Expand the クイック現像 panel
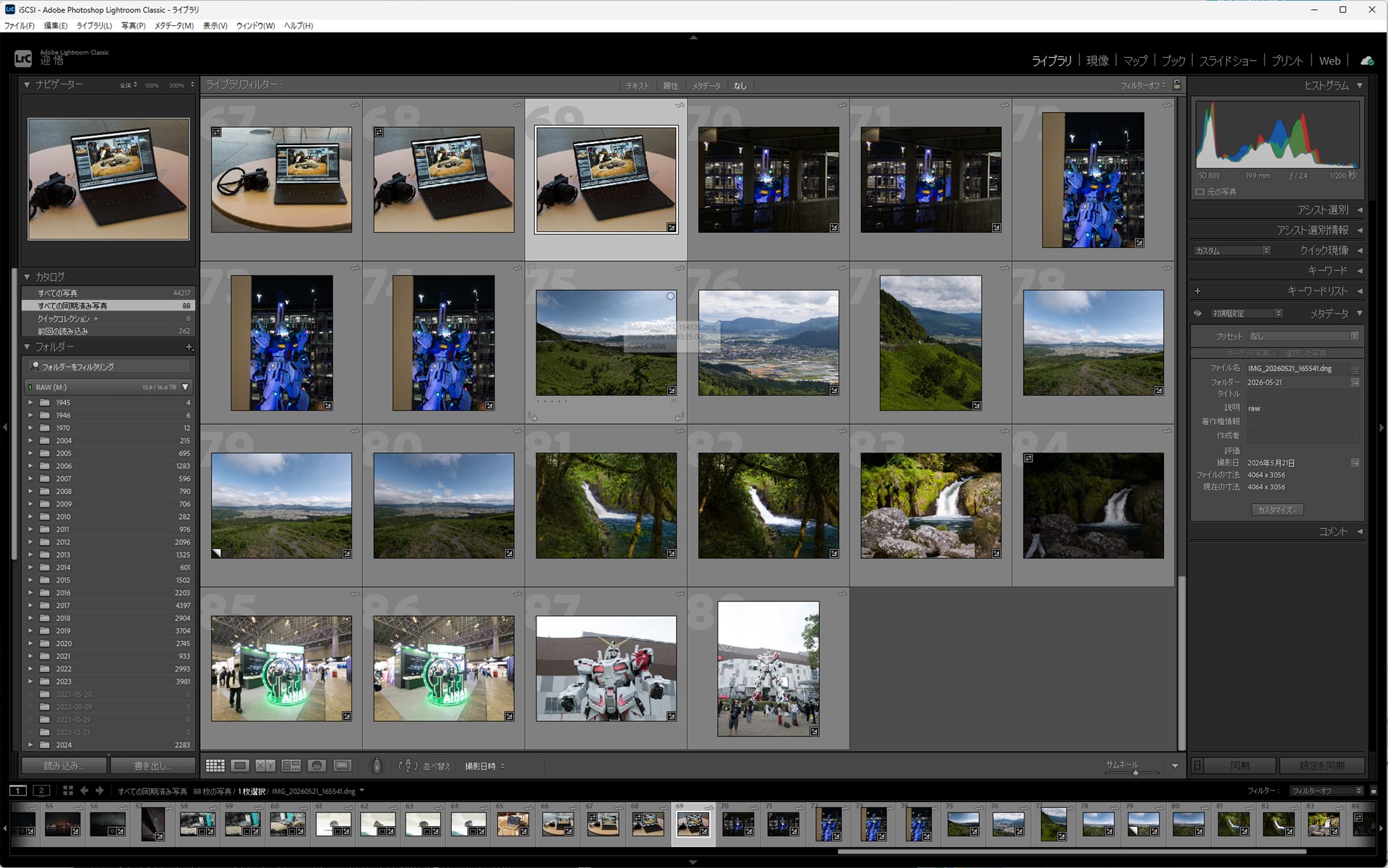Image resolution: width=1388 pixels, height=868 pixels. (x=1360, y=250)
